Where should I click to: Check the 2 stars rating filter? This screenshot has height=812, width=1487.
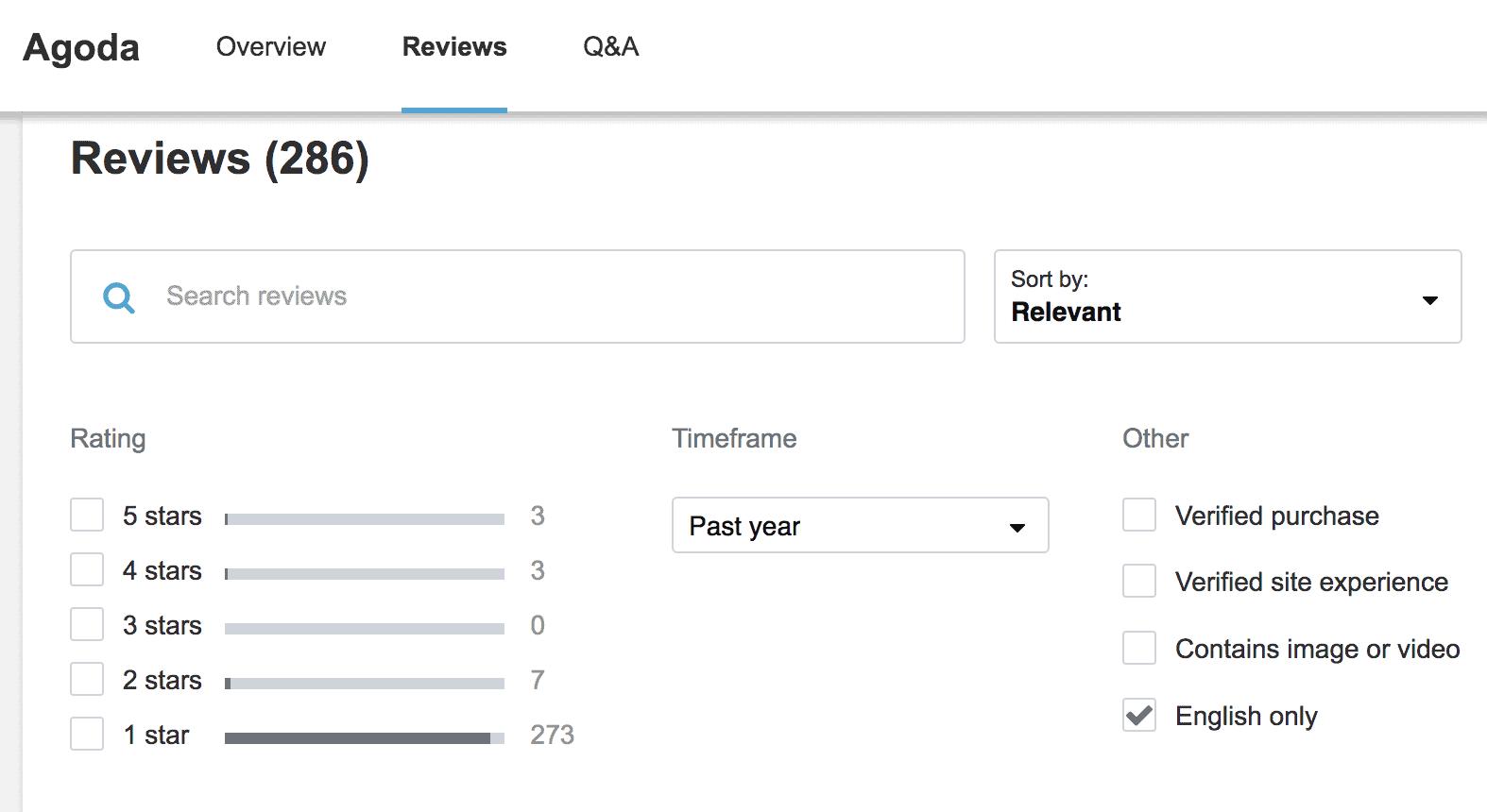87,680
